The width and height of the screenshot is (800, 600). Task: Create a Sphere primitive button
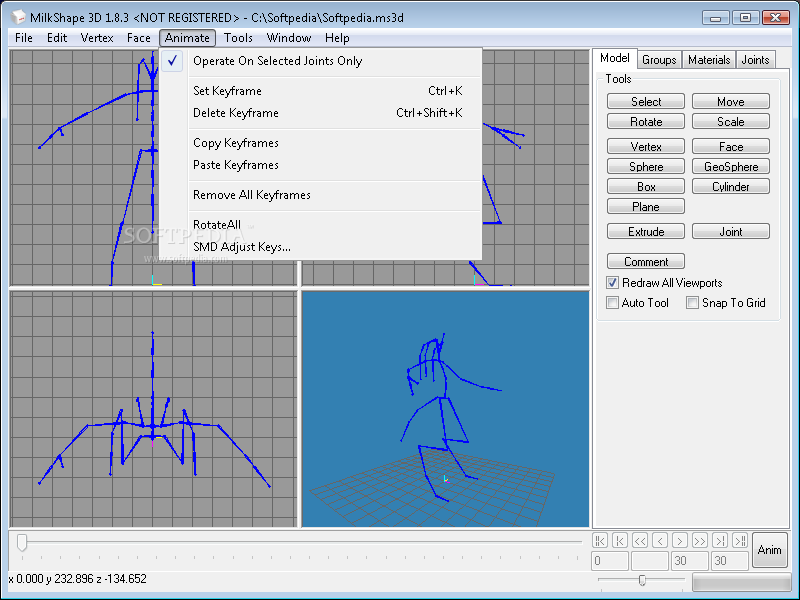pyautogui.click(x=646, y=166)
